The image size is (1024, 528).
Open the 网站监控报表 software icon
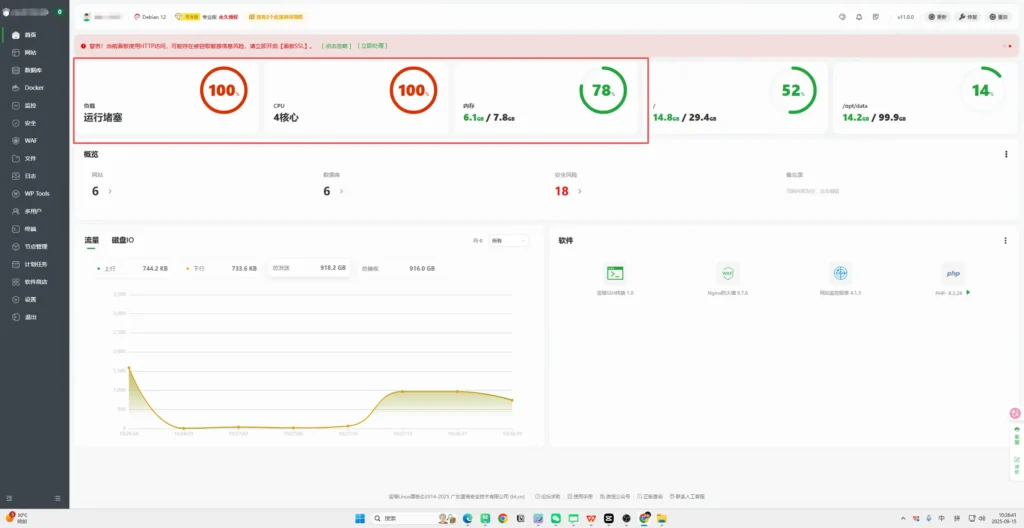(840, 273)
